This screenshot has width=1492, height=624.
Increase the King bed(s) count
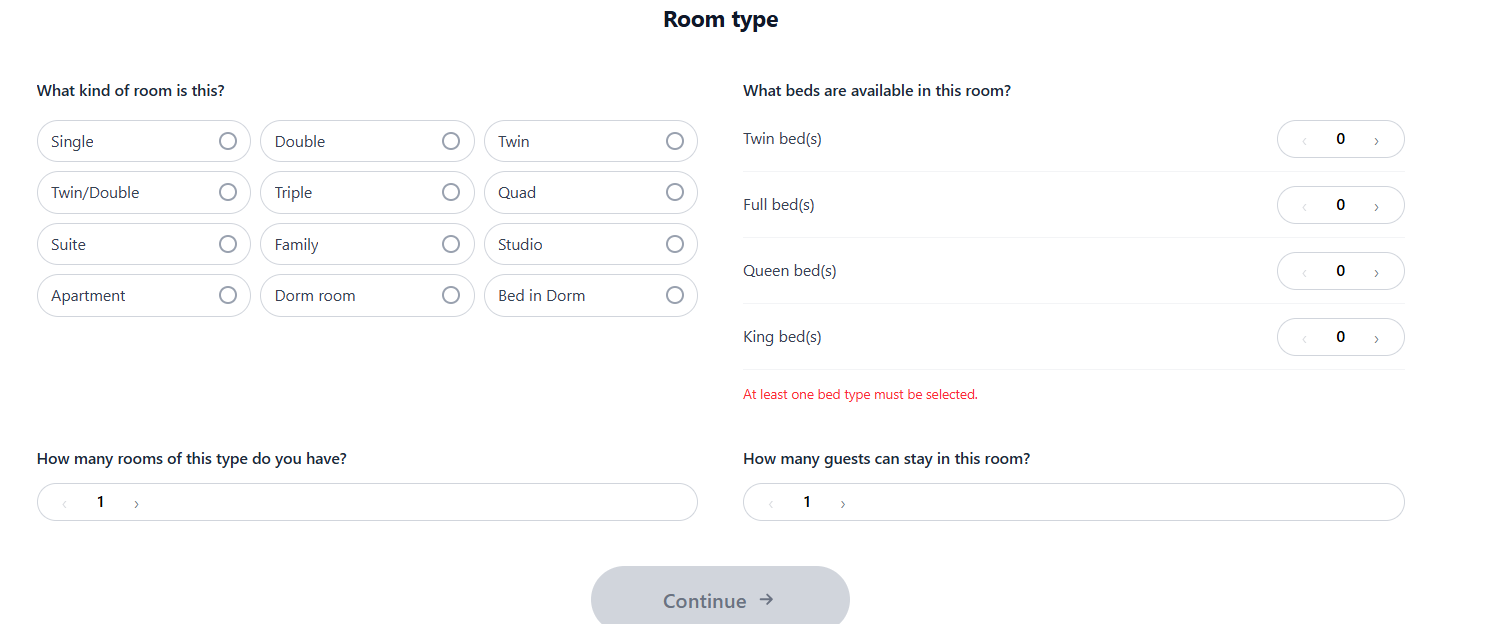pos(1376,338)
